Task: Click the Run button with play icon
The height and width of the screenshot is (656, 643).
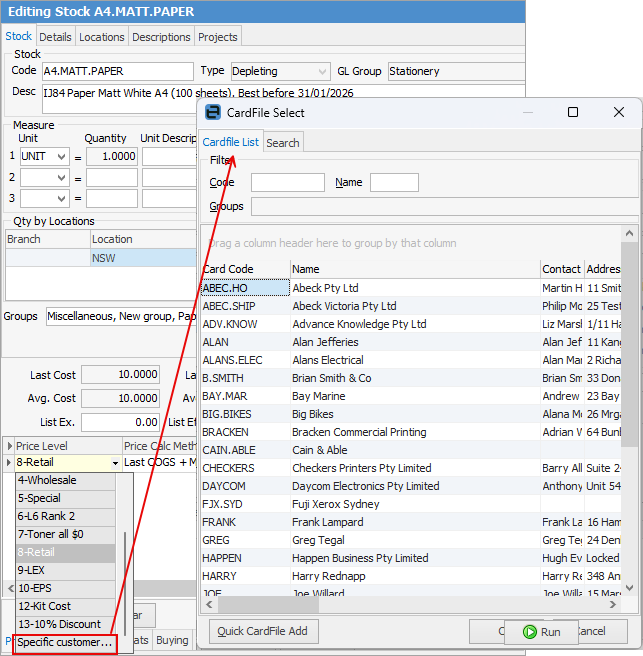Action: (541, 632)
